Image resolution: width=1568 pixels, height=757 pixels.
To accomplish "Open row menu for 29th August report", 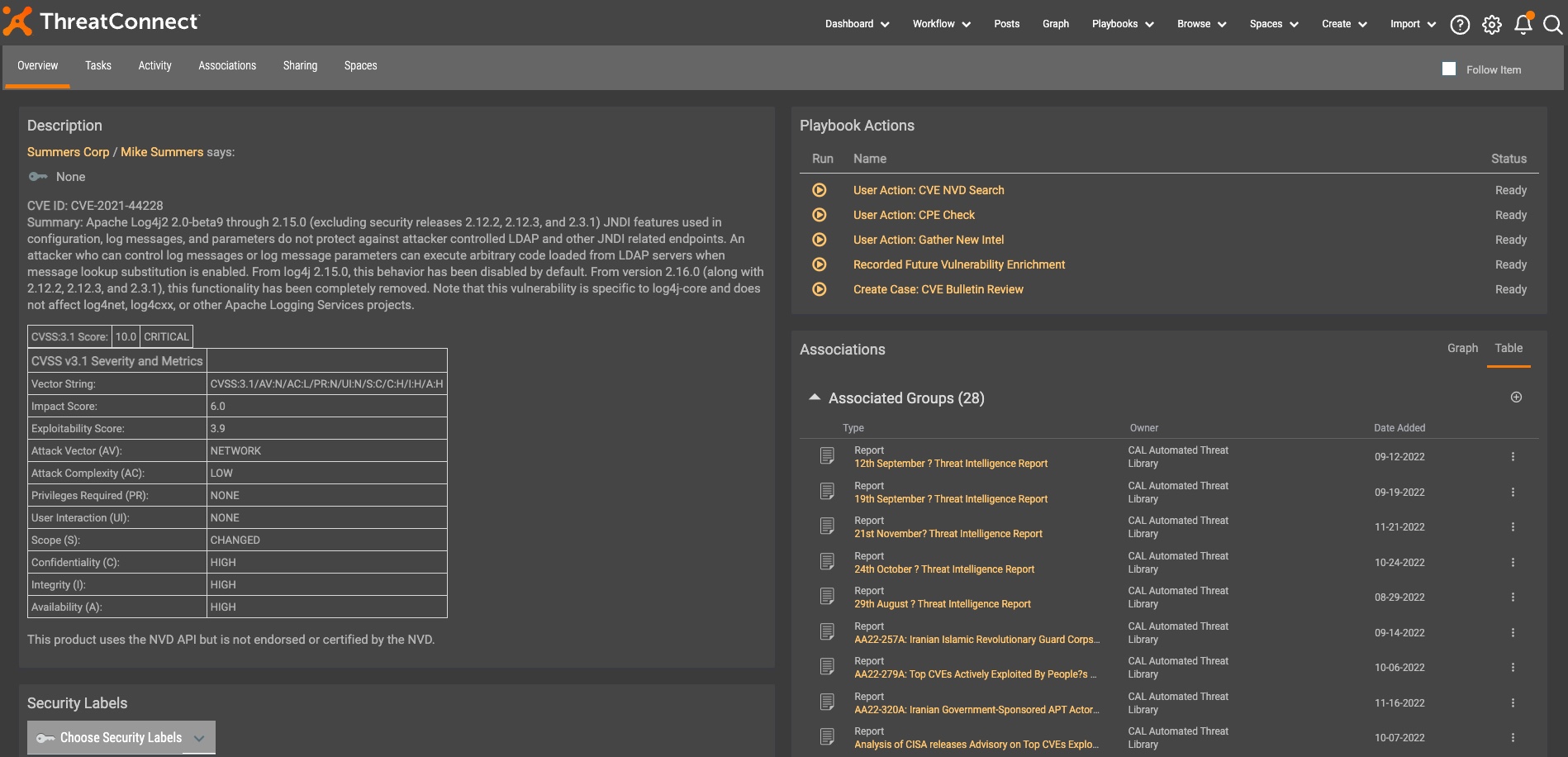I will pos(1513,598).
